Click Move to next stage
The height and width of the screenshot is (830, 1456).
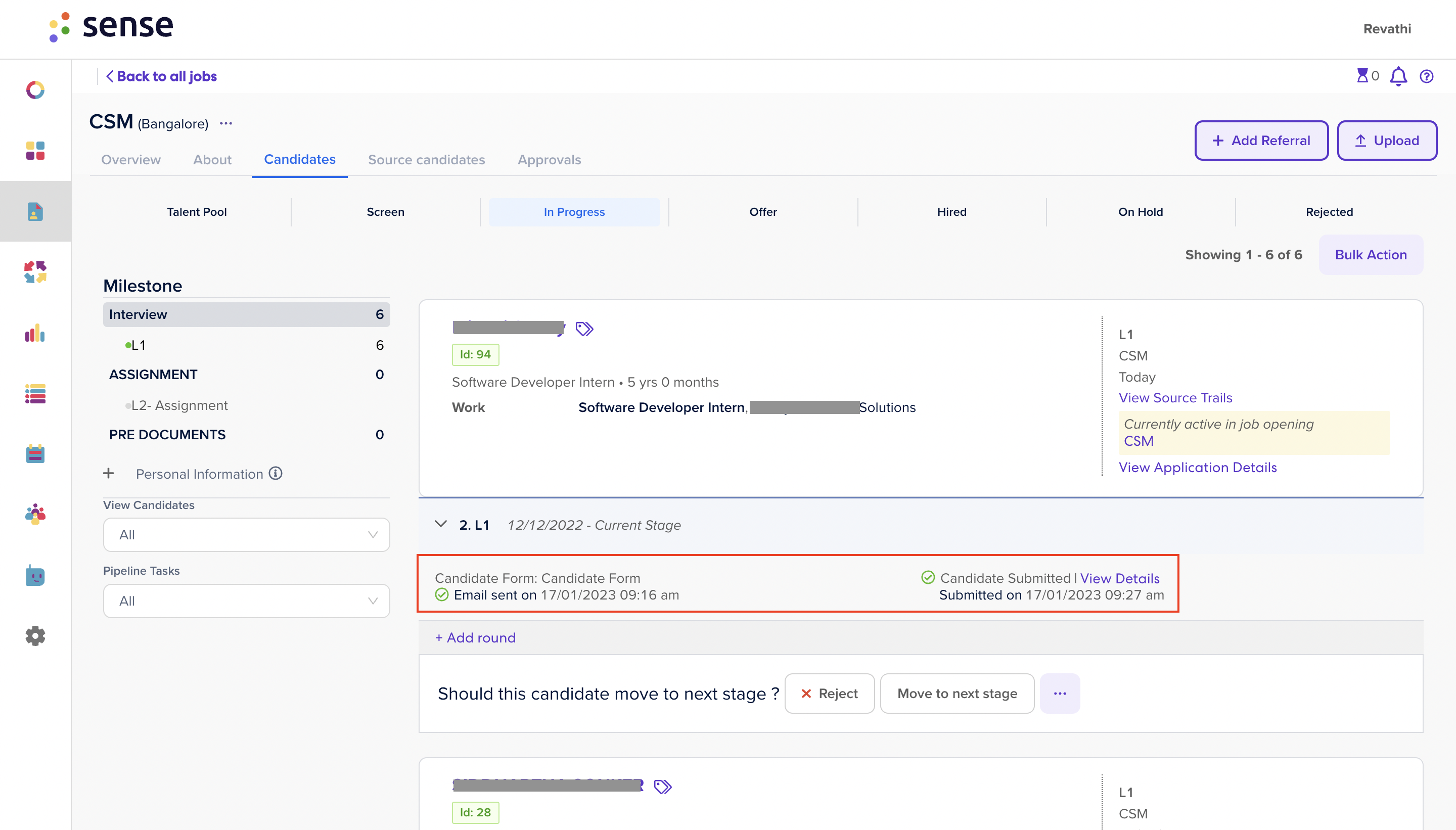tap(957, 693)
